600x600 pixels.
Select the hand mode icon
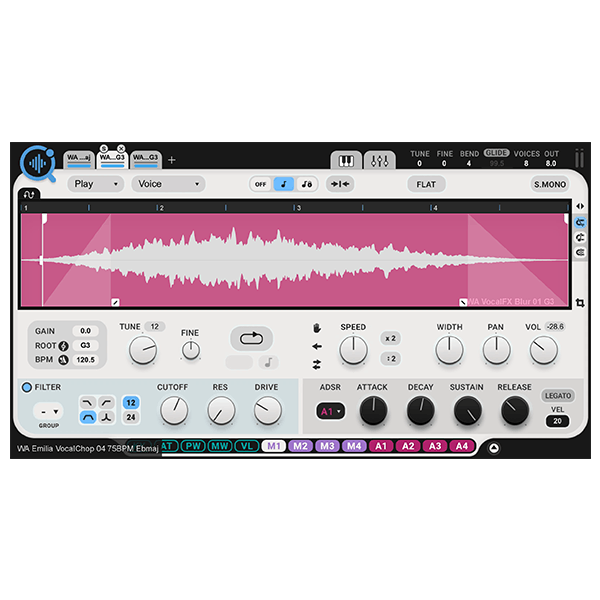[x=317, y=327]
